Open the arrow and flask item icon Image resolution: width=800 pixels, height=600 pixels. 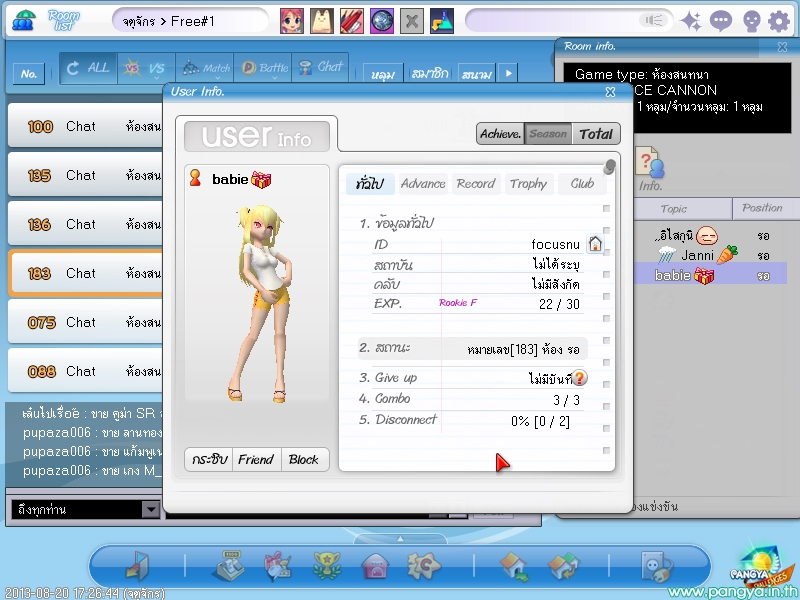pyautogui.click(x=442, y=21)
